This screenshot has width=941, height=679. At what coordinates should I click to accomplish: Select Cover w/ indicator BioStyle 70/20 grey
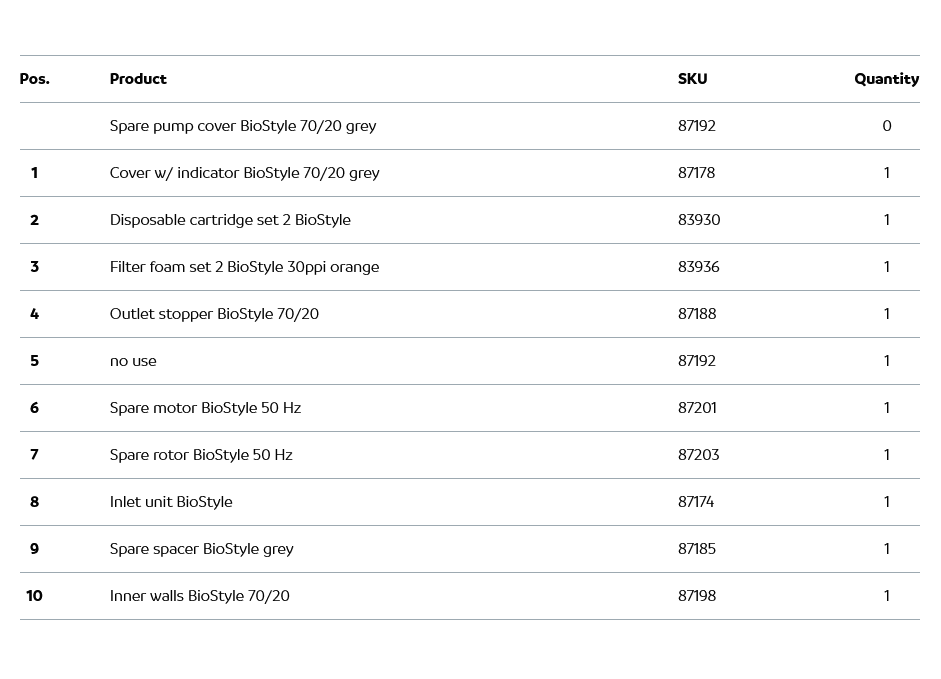pyautogui.click(x=244, y=173)
